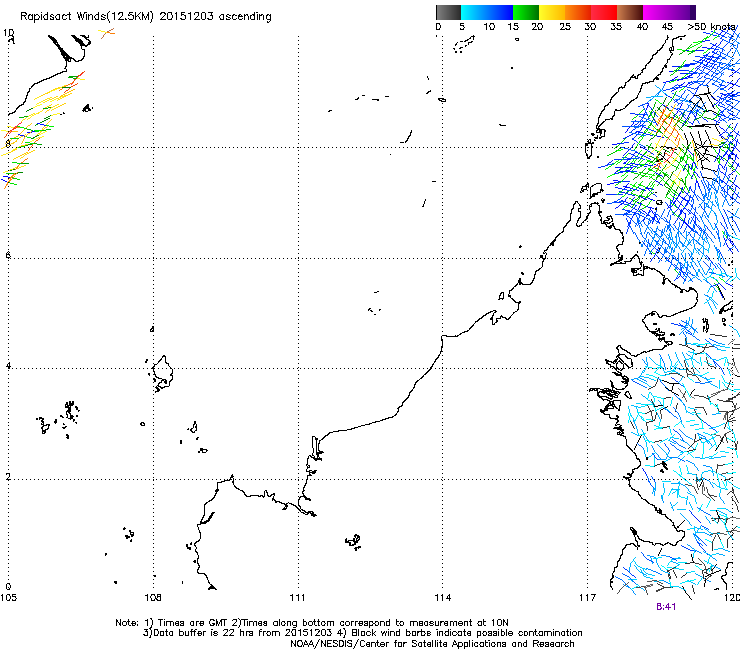Click the '111' longitude axis label
This screenshot has height=650, width=740.
[297, 598]
